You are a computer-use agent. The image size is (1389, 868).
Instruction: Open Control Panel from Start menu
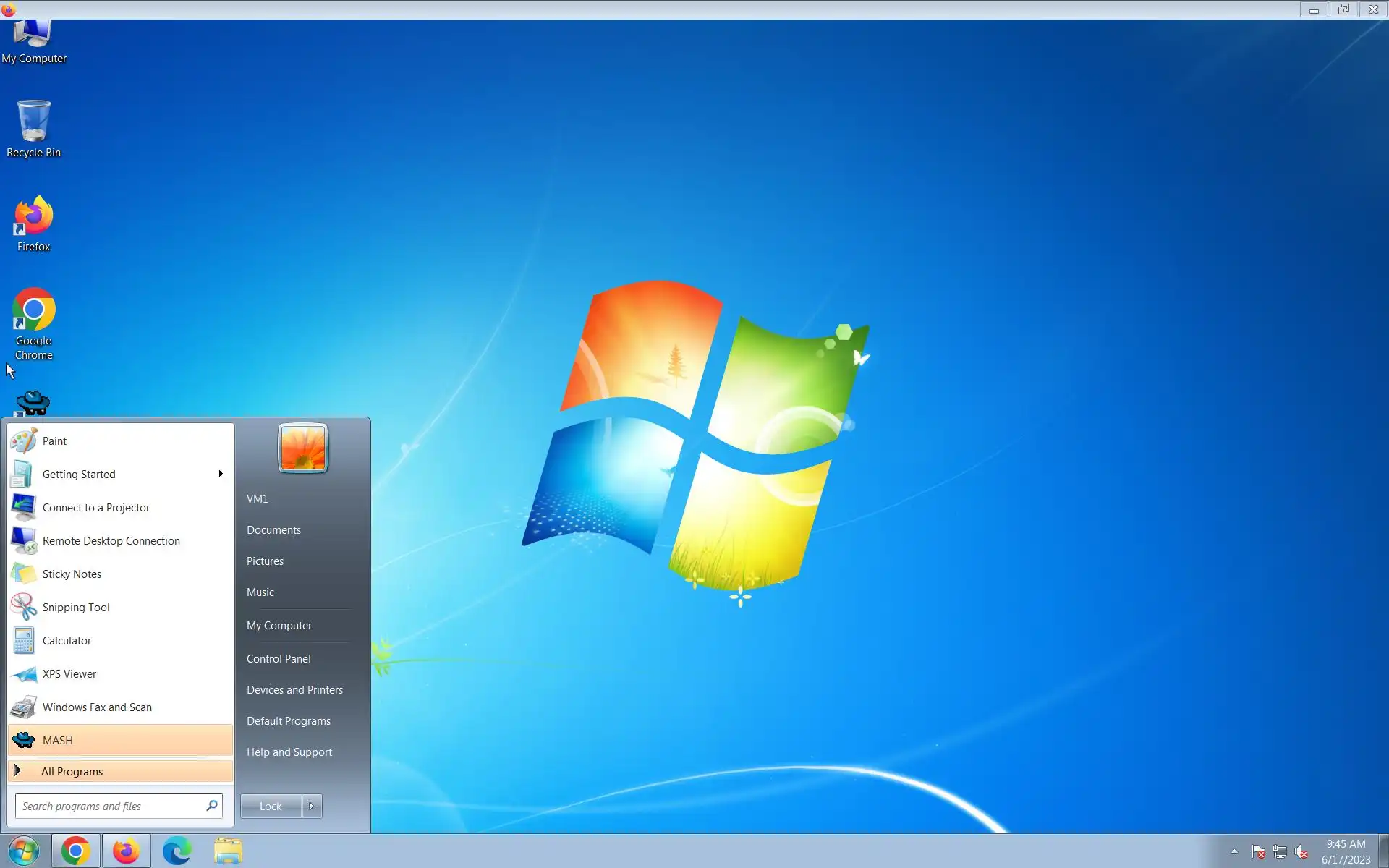pos(279,659)
